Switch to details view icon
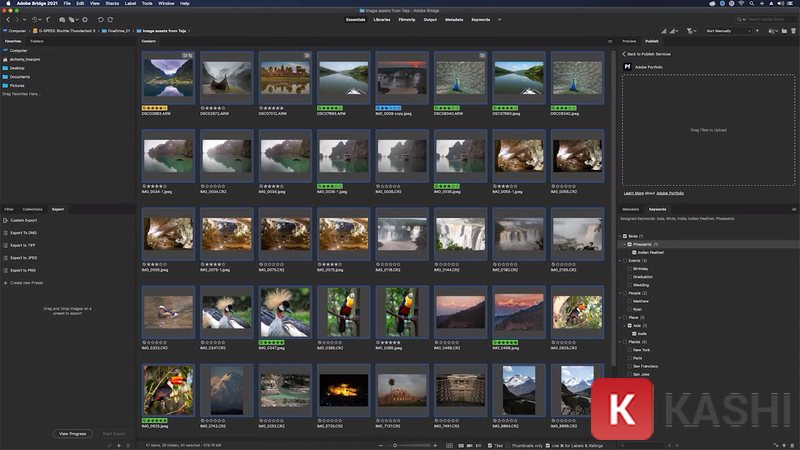This screenshot has width=800, height=450. point(470,445)
